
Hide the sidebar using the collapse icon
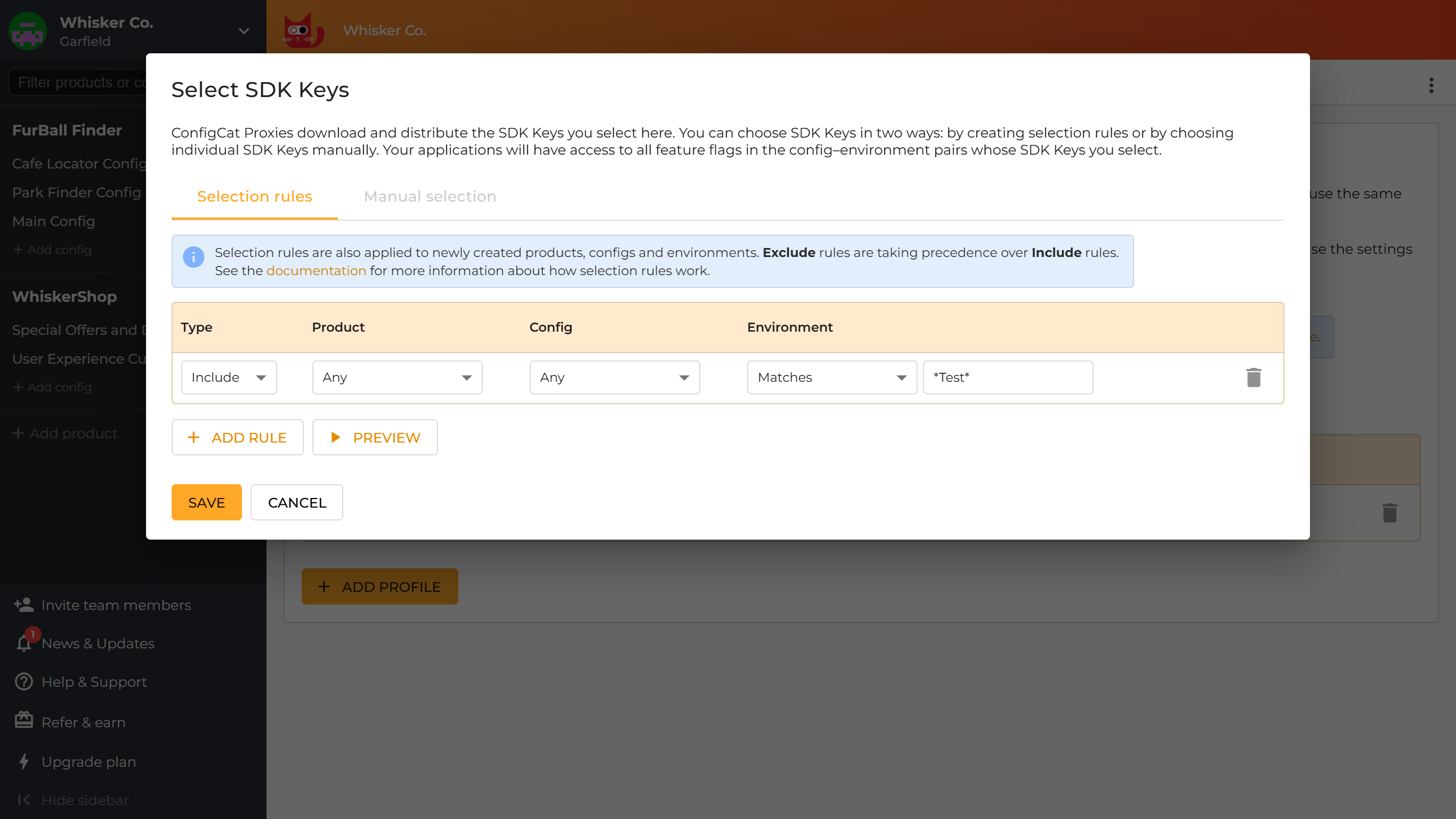point(23,800)
